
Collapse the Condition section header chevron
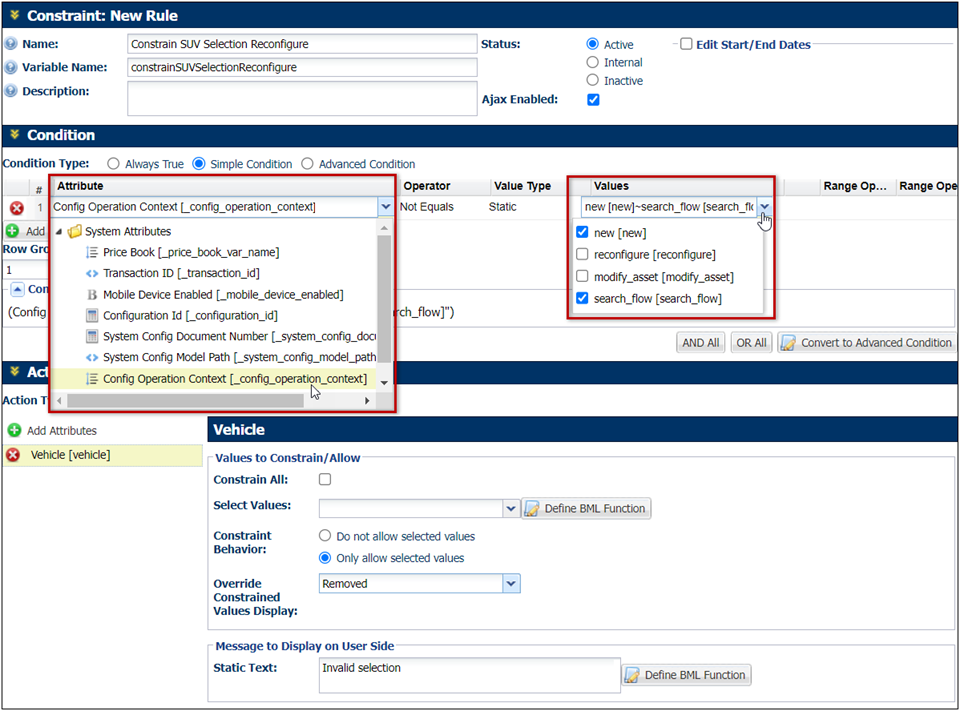coord(14,136)
